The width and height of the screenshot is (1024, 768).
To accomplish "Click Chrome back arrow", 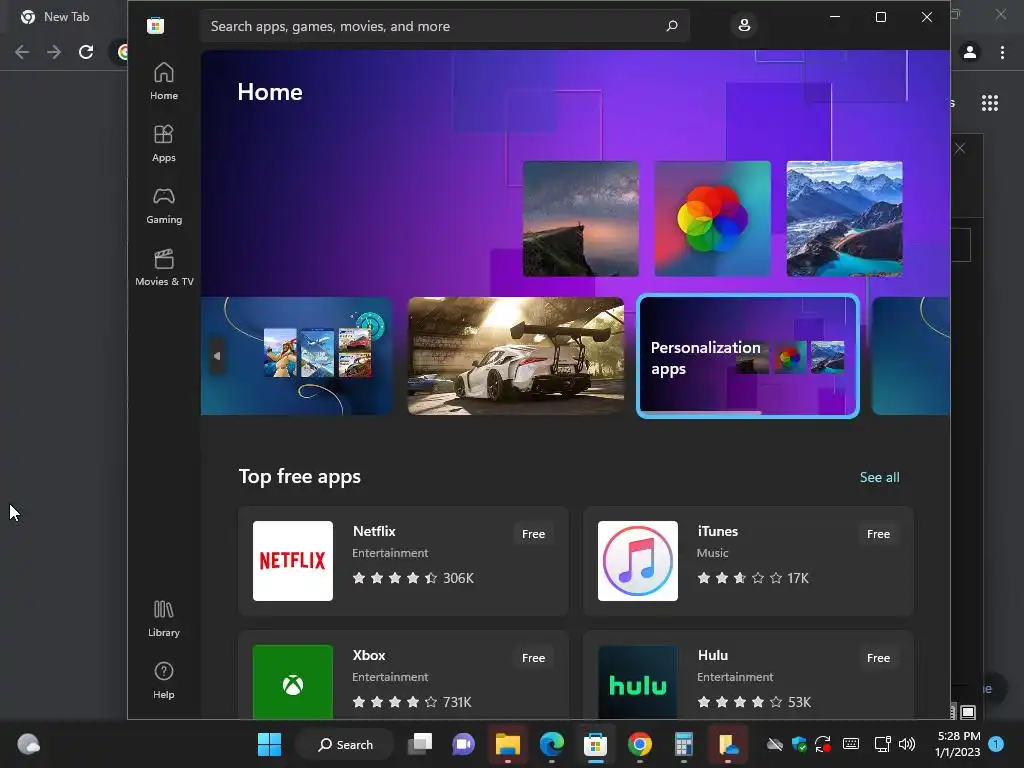I will point(22,52).
